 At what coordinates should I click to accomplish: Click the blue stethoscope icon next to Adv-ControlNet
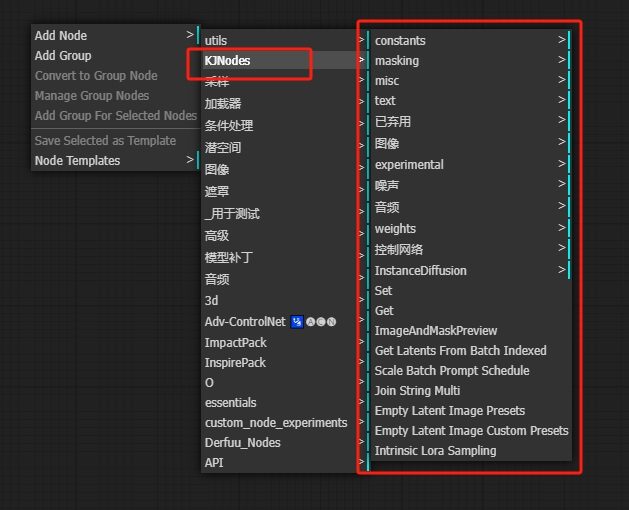point(297,322)
